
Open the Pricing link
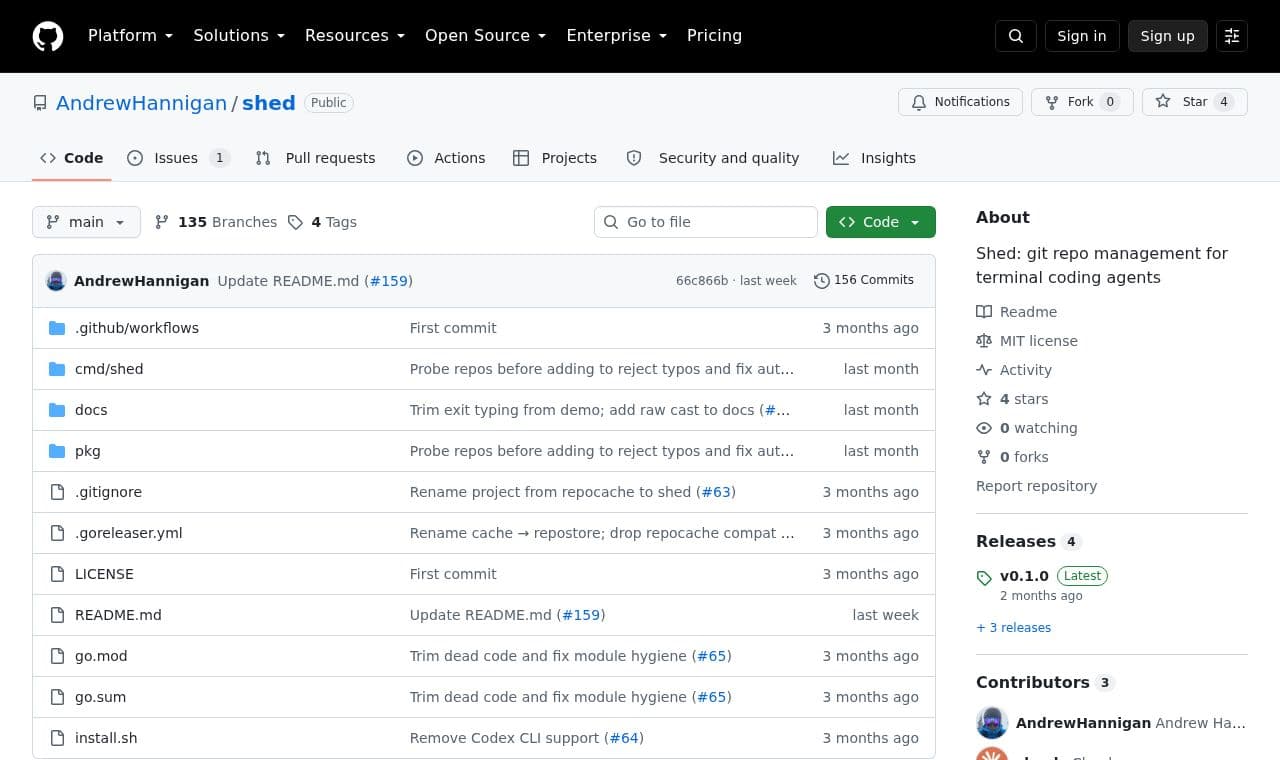714,36
